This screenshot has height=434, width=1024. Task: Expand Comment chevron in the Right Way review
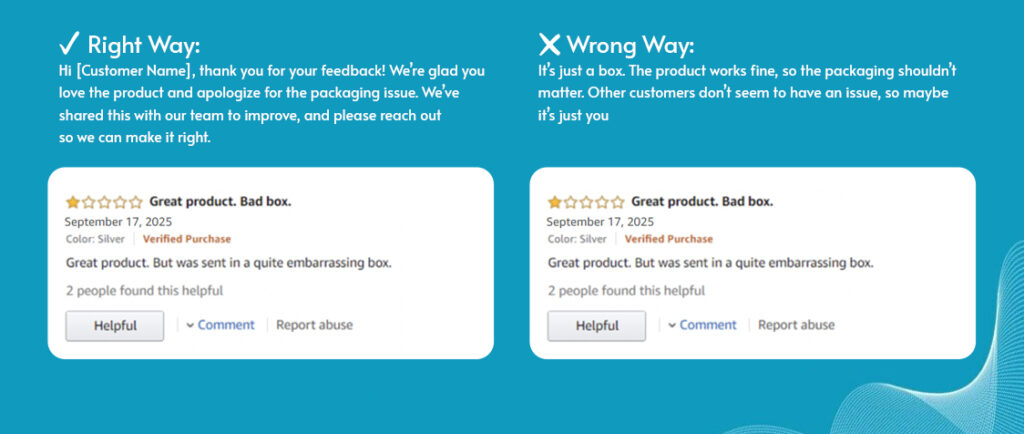coord(190,325)
